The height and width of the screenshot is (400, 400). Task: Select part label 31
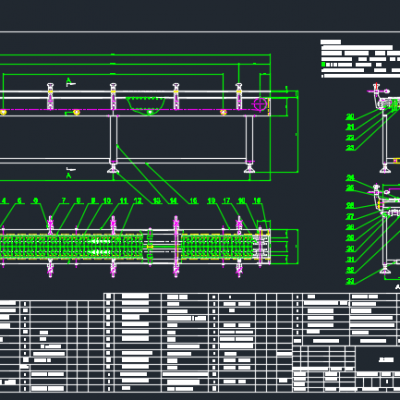pyautogui.click(x=350, y=259)
